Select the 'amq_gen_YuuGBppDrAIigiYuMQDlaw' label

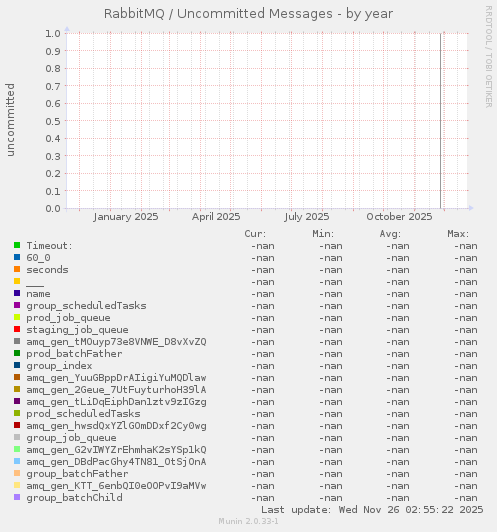coord(116,378)
